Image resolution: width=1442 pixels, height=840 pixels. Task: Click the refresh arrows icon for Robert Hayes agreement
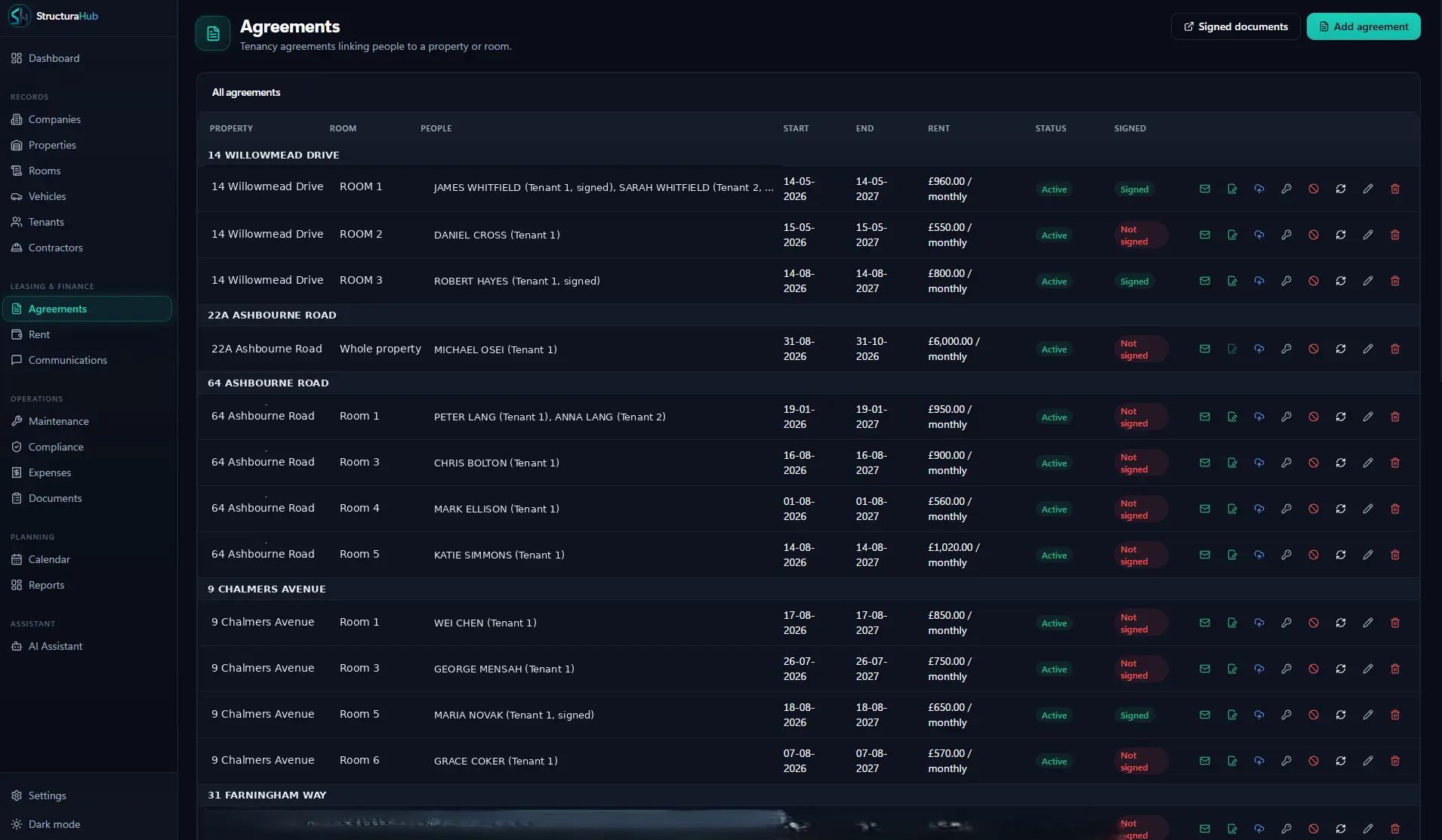pyautogui.click(x=1341, y=281)
